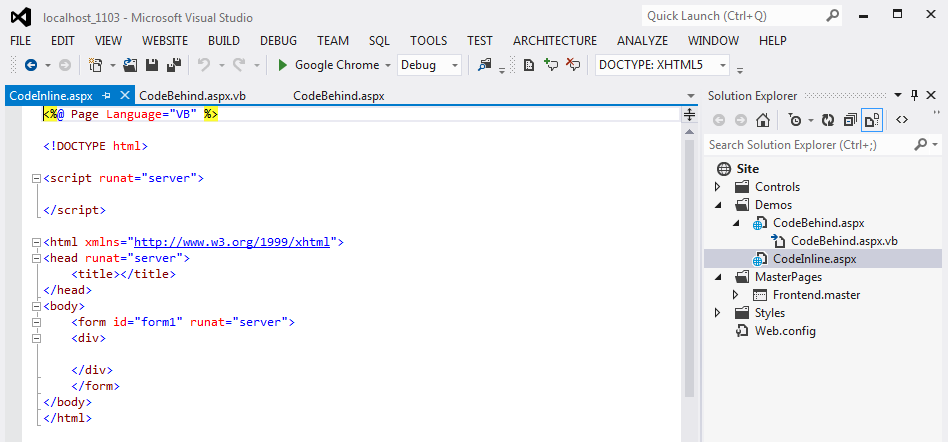Click the editor vertical scrollbar thumb
Screen dimensions: 948x442
[x=689, y=268]
